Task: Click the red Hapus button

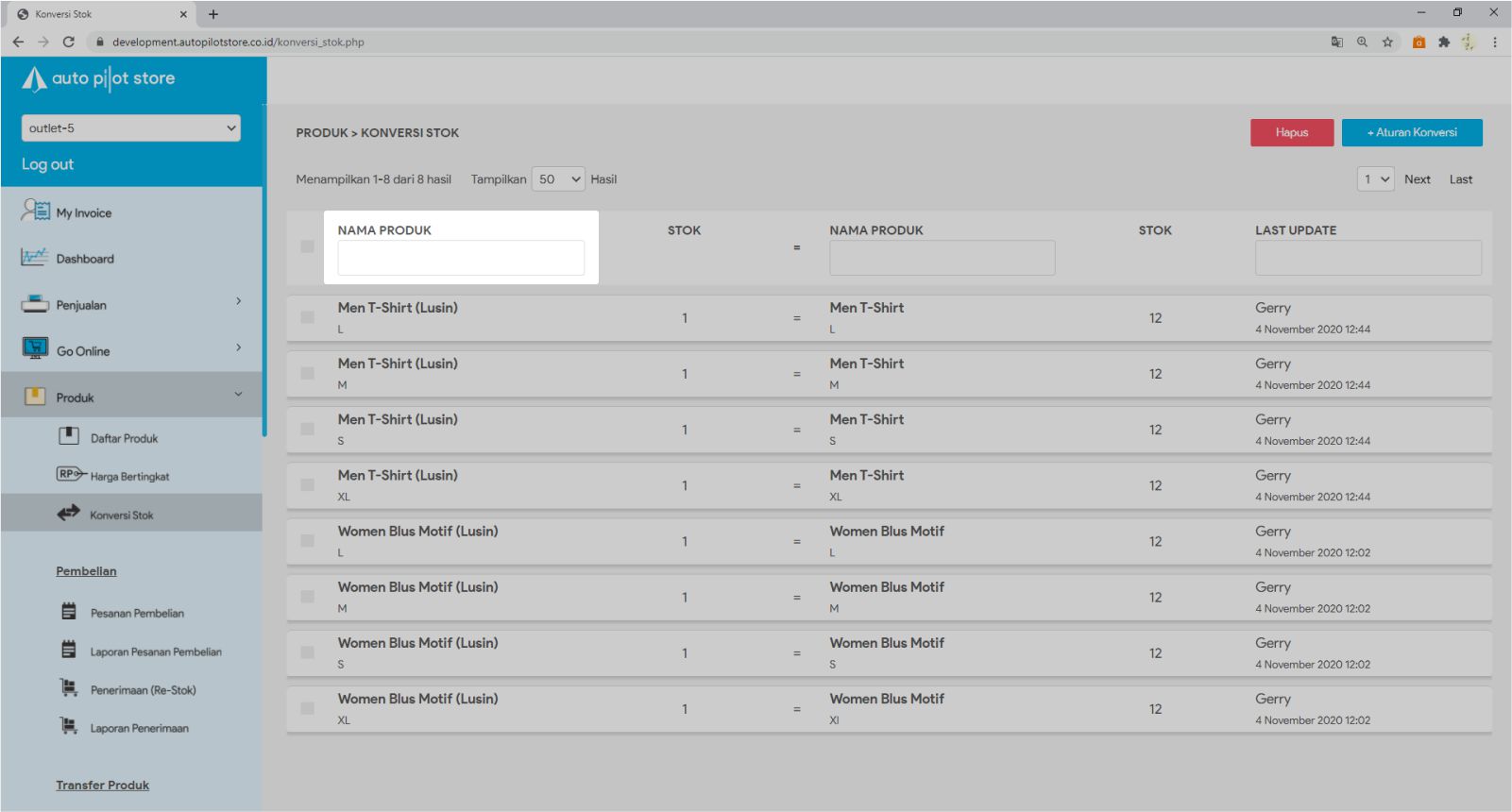Action: click(x=1291, y=132)
